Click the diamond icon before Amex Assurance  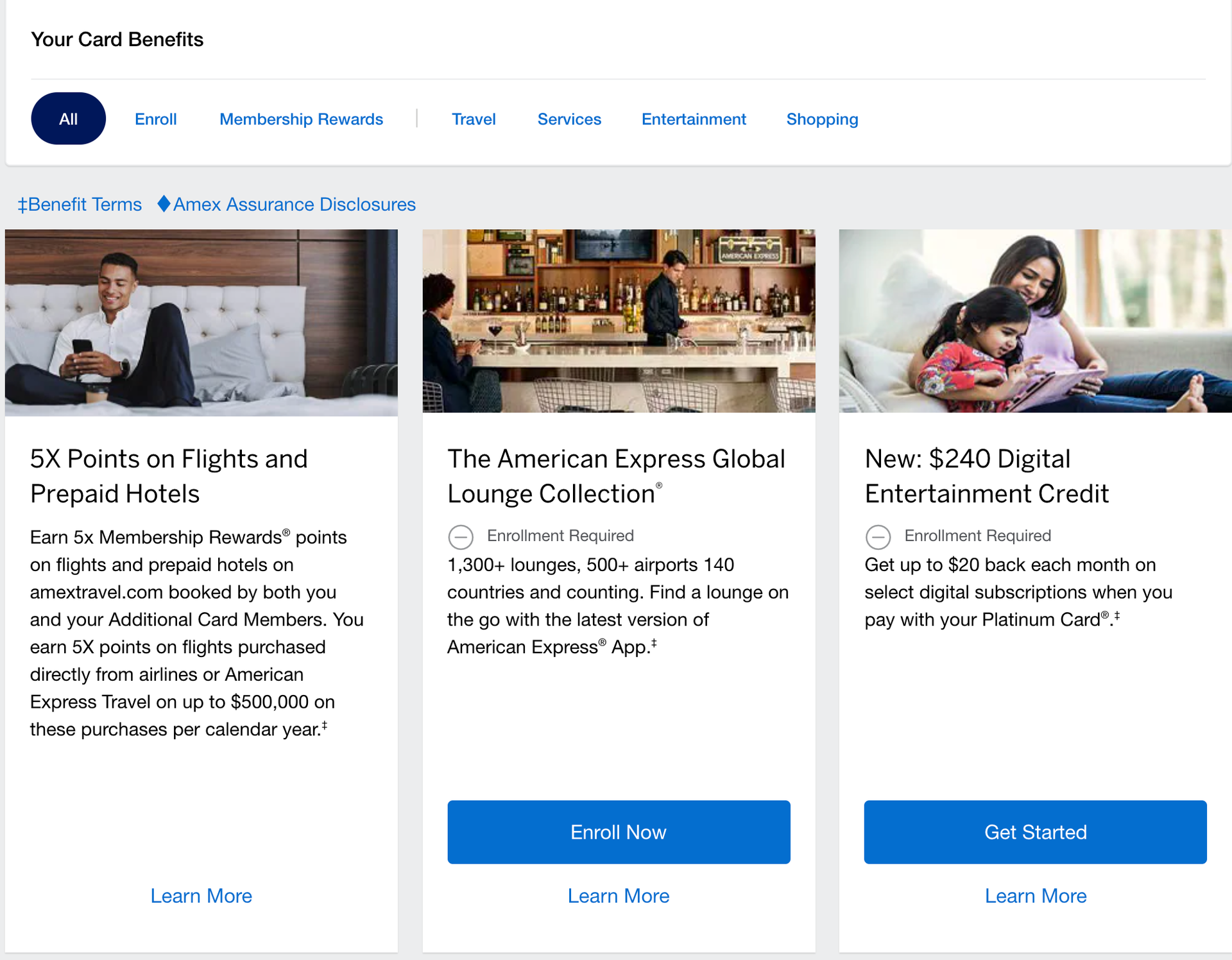coord(164,203)
